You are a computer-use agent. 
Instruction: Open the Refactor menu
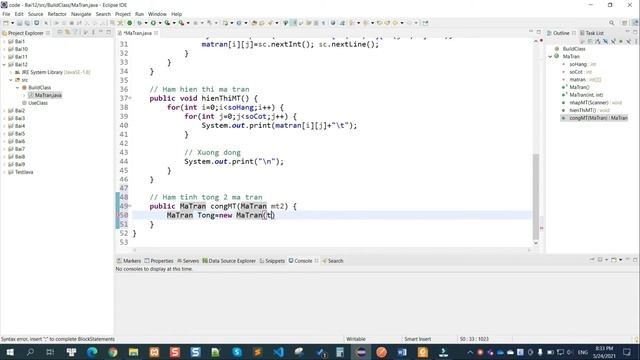click(x=57, y=14)
